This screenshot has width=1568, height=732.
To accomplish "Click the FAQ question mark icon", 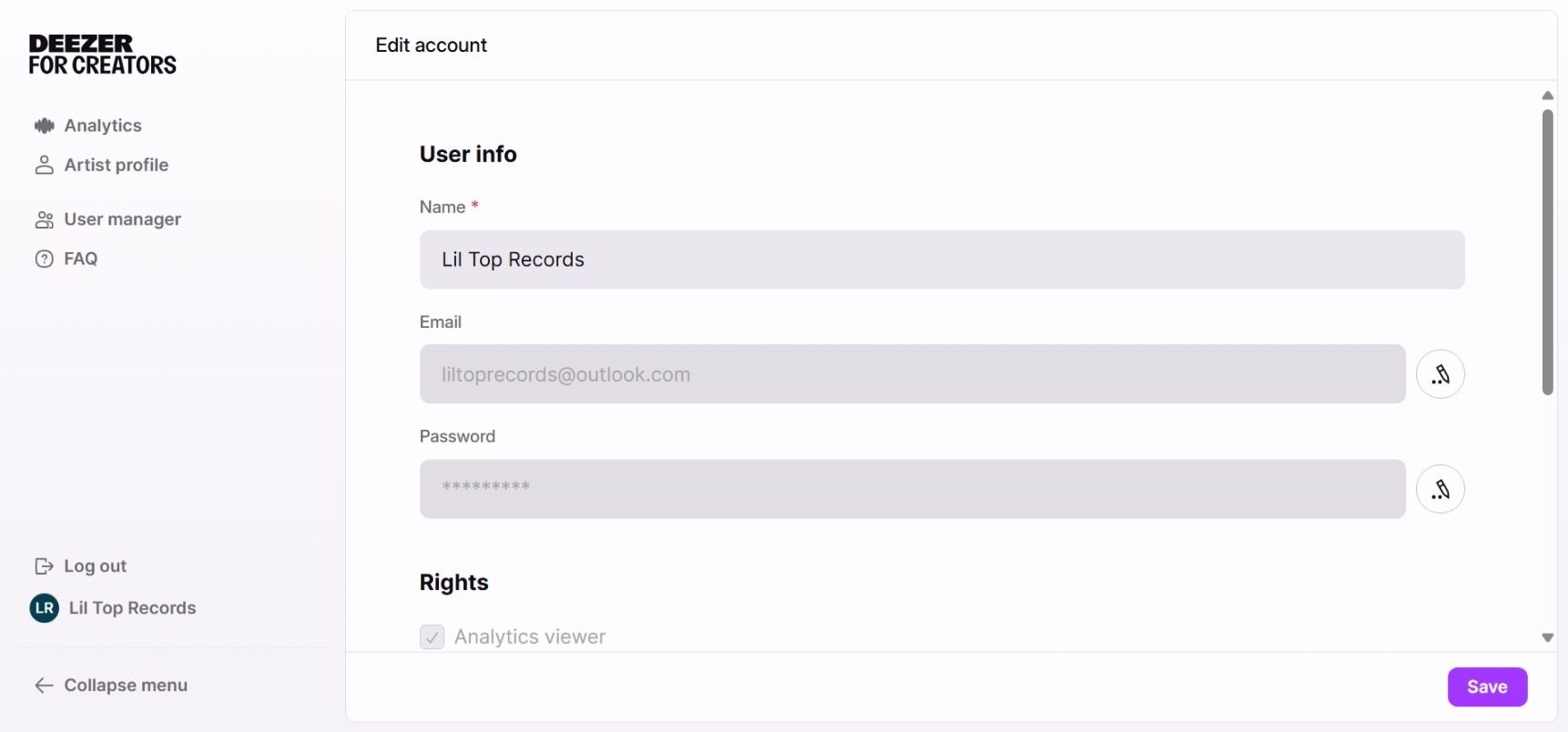I will pyautogui.click(x=44, y=259).
